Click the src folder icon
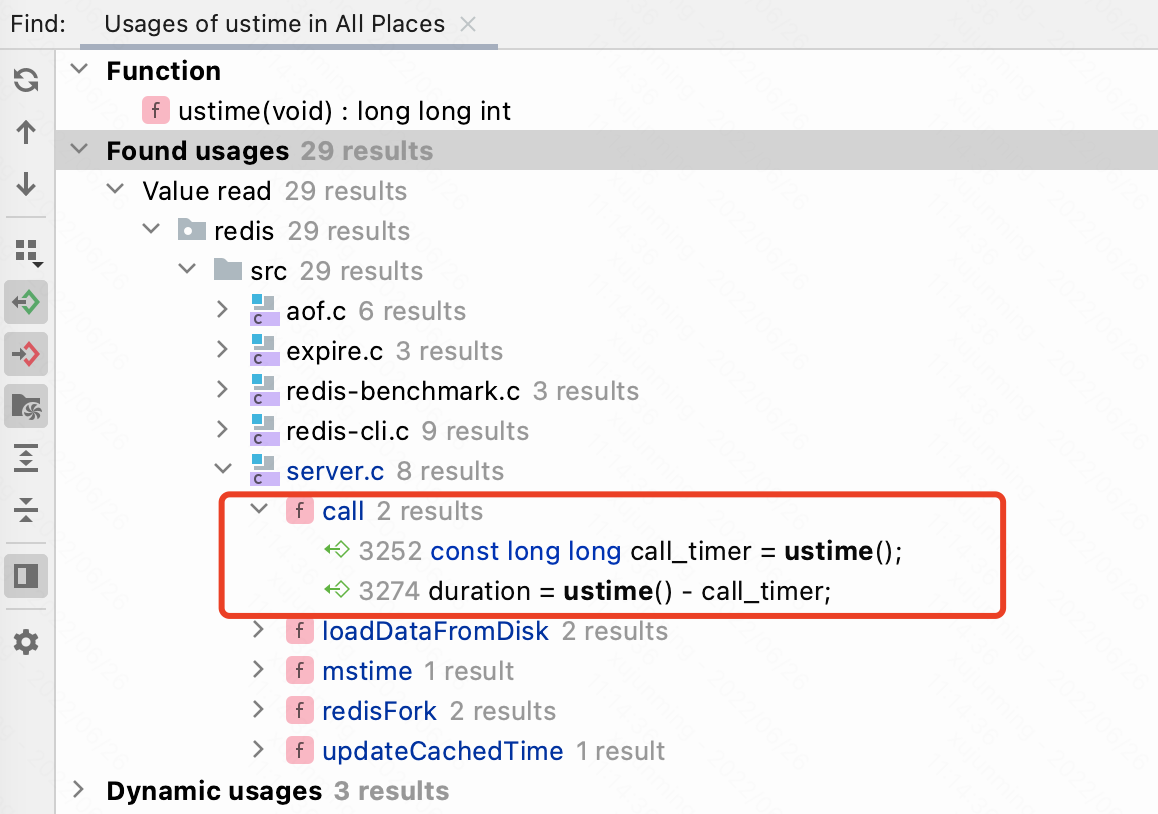Viewport: 1158px width, 814px height. pyautogui.click(x=228, y=270)
